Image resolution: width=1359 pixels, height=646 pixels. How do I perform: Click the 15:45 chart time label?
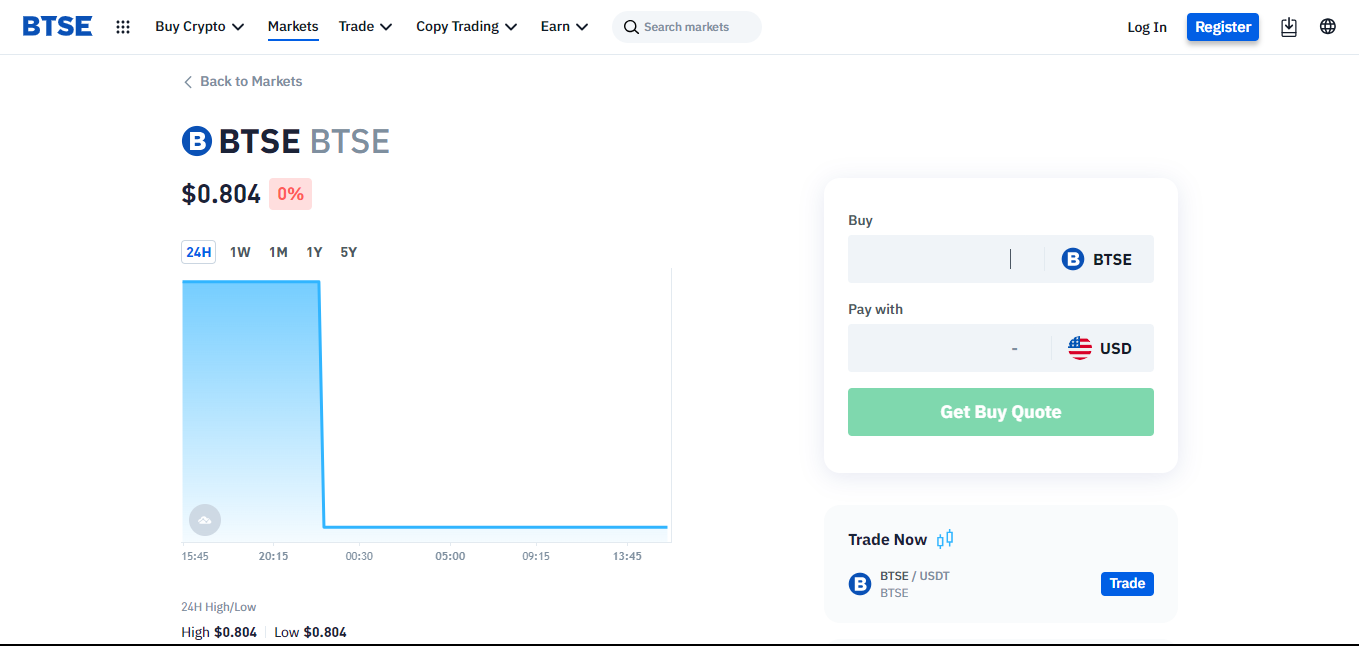pos(195,556)
